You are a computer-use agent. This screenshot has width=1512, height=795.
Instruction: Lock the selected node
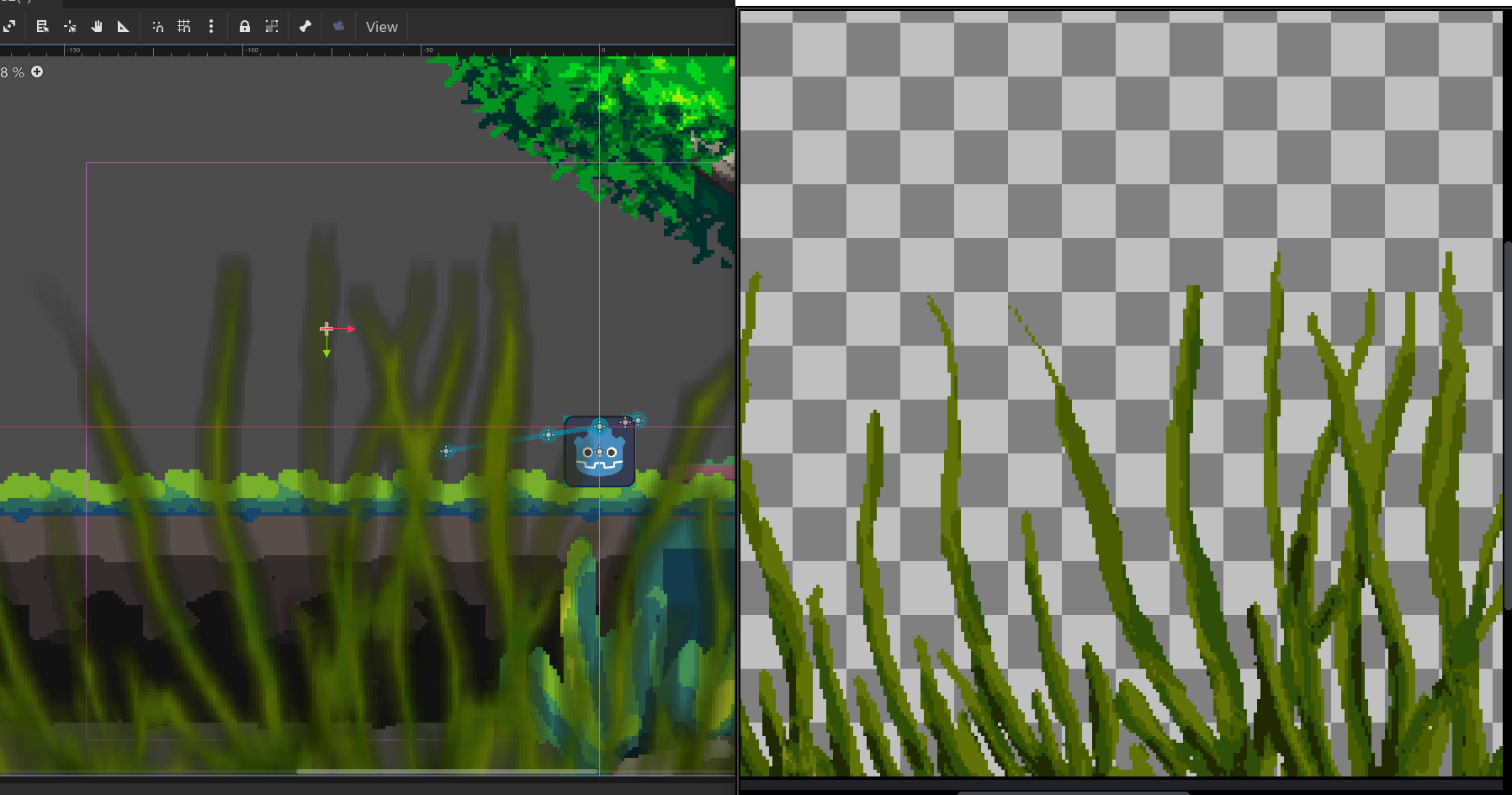coord(245,27)
